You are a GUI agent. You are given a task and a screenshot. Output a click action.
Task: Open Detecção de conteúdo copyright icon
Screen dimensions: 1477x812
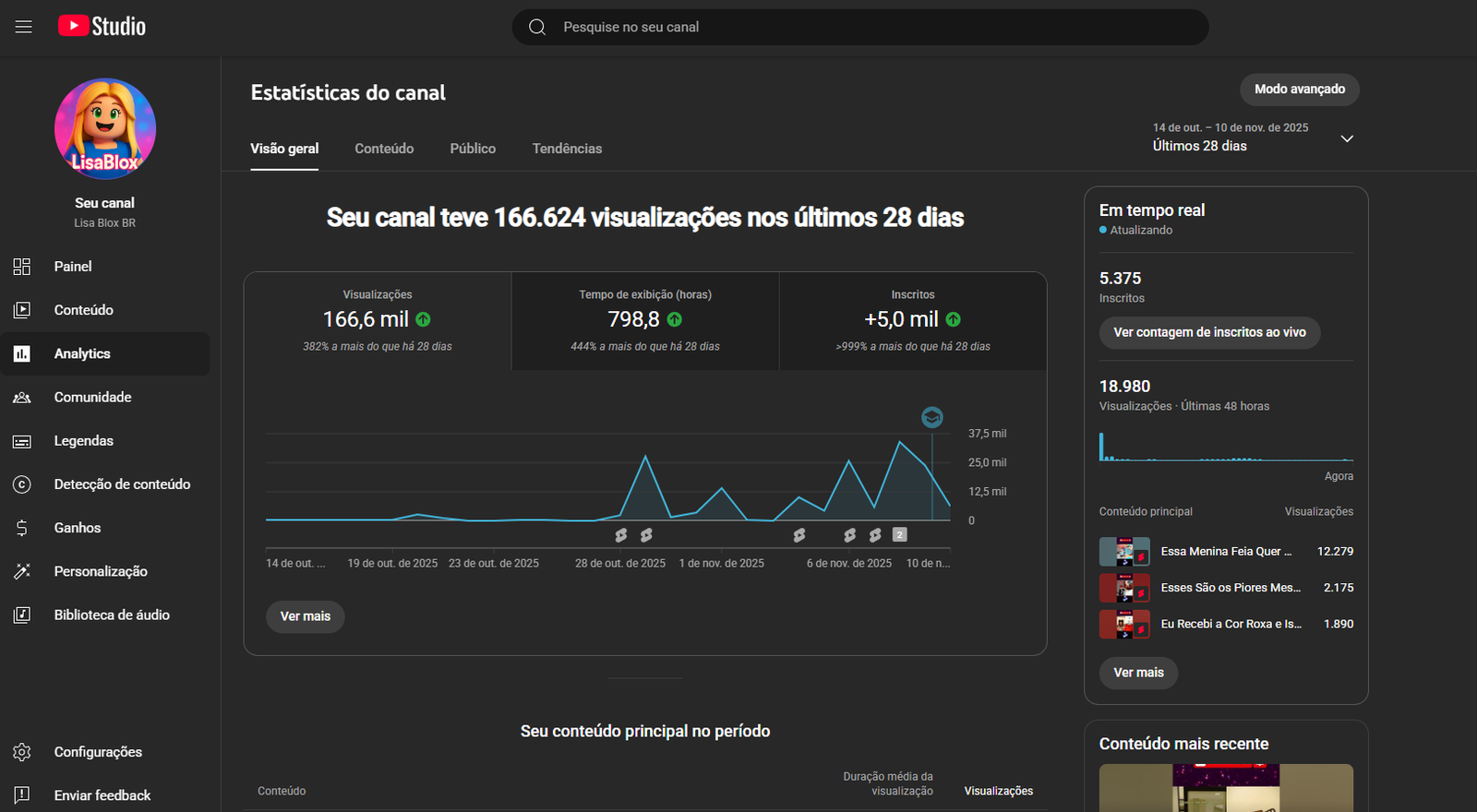click(x=22, y=484)
